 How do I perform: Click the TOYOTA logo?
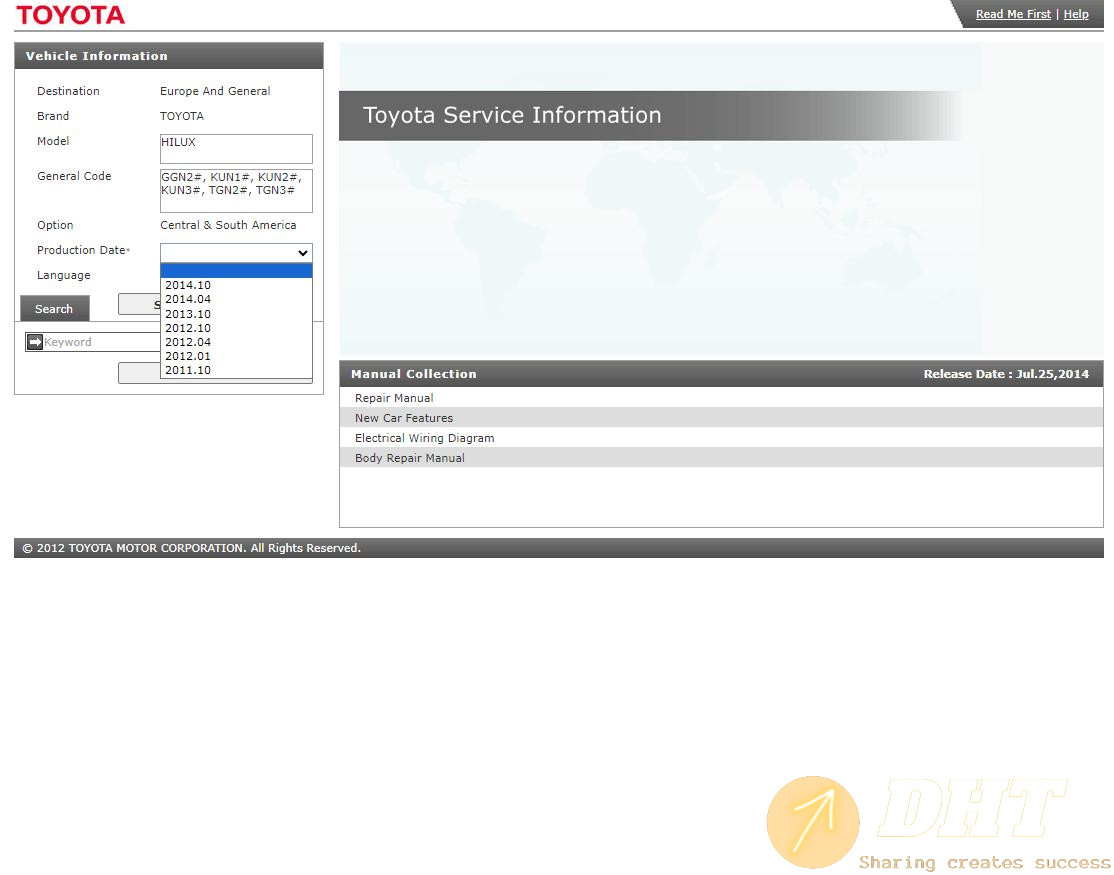click(x=70, y=15)
